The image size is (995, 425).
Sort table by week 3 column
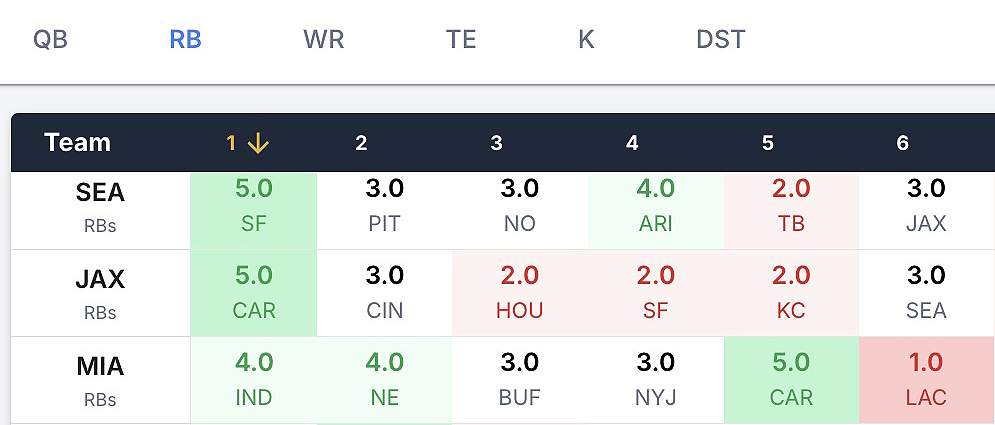coord(497,143)
